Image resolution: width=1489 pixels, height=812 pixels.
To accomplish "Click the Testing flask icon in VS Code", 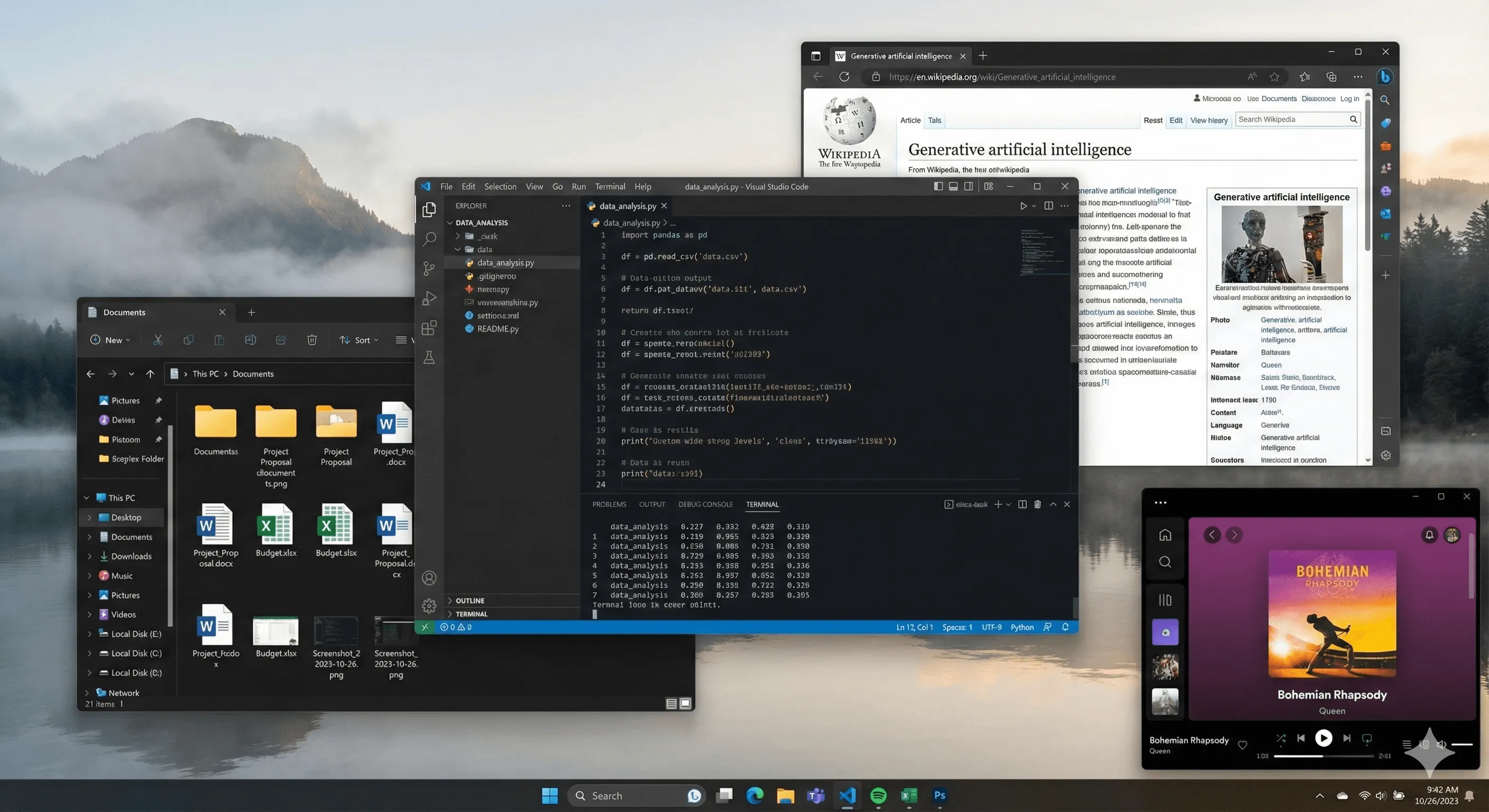I will tap(429, 357).
